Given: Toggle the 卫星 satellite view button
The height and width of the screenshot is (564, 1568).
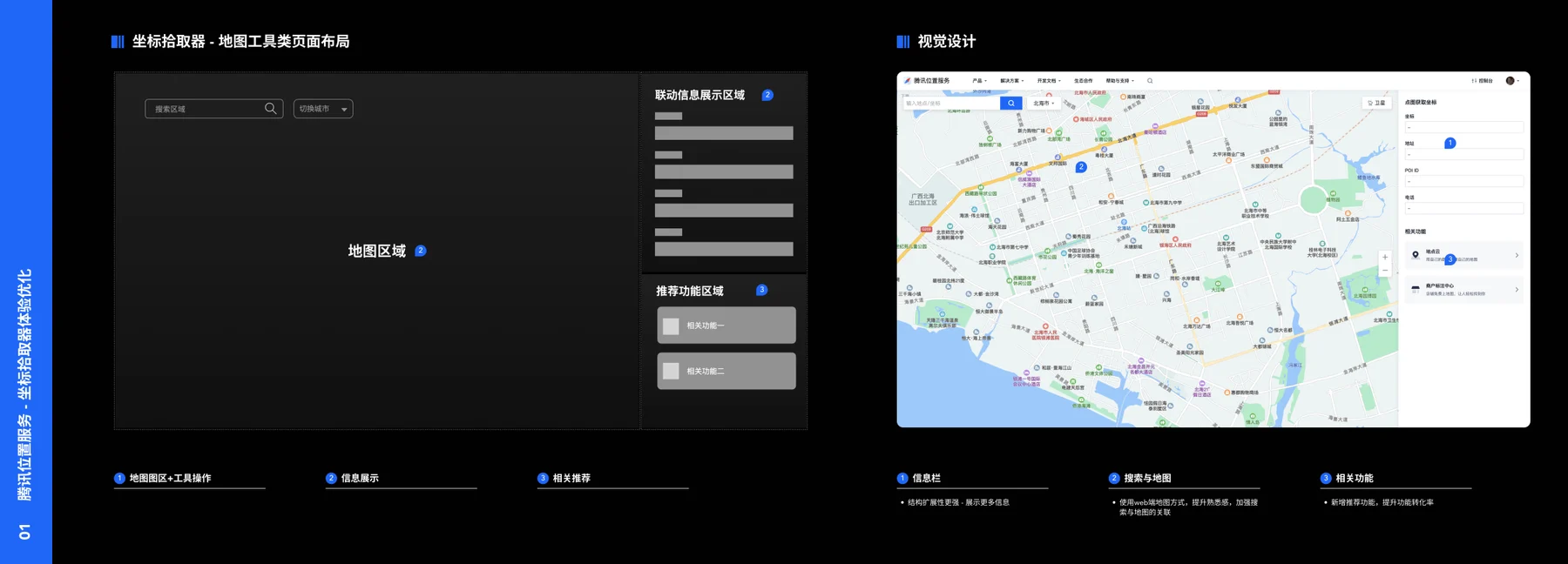Looking at the screenshot, I should (x=1376, y=103).
